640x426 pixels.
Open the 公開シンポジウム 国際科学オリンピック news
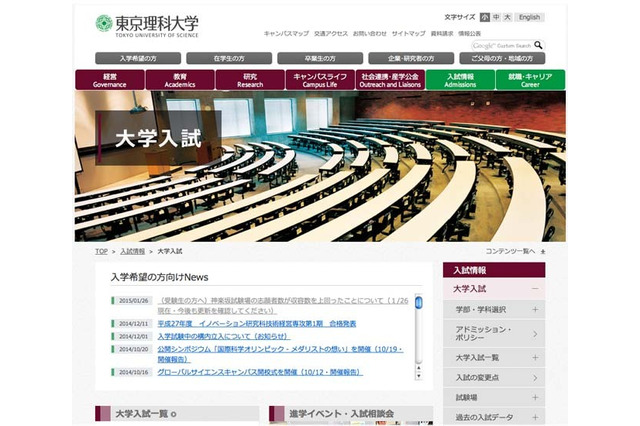click(x=281, y=354)
